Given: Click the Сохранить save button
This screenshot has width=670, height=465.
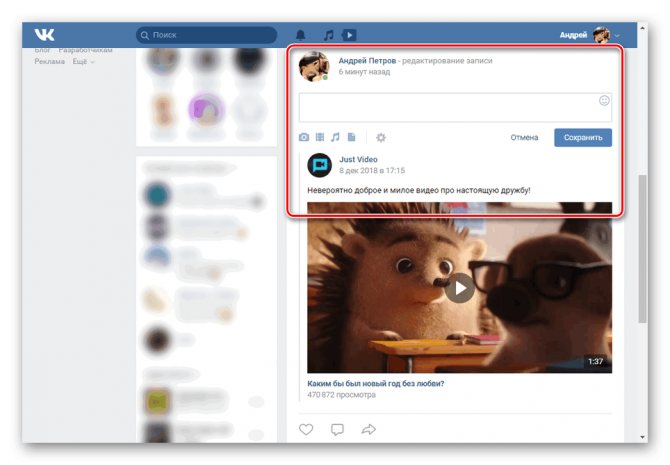Looking at the screenshot, I should [x=583, y=138].
